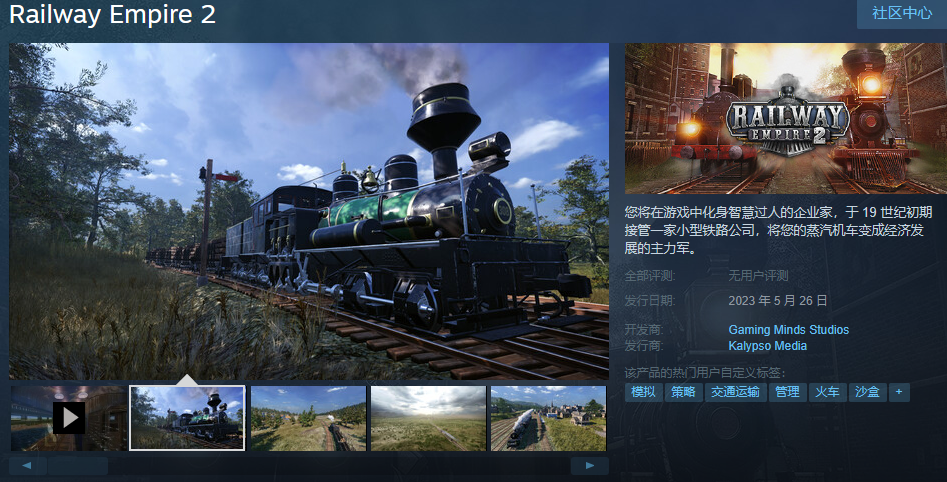Click the Railway Empire 2 header capsule image

click(786, 118)
